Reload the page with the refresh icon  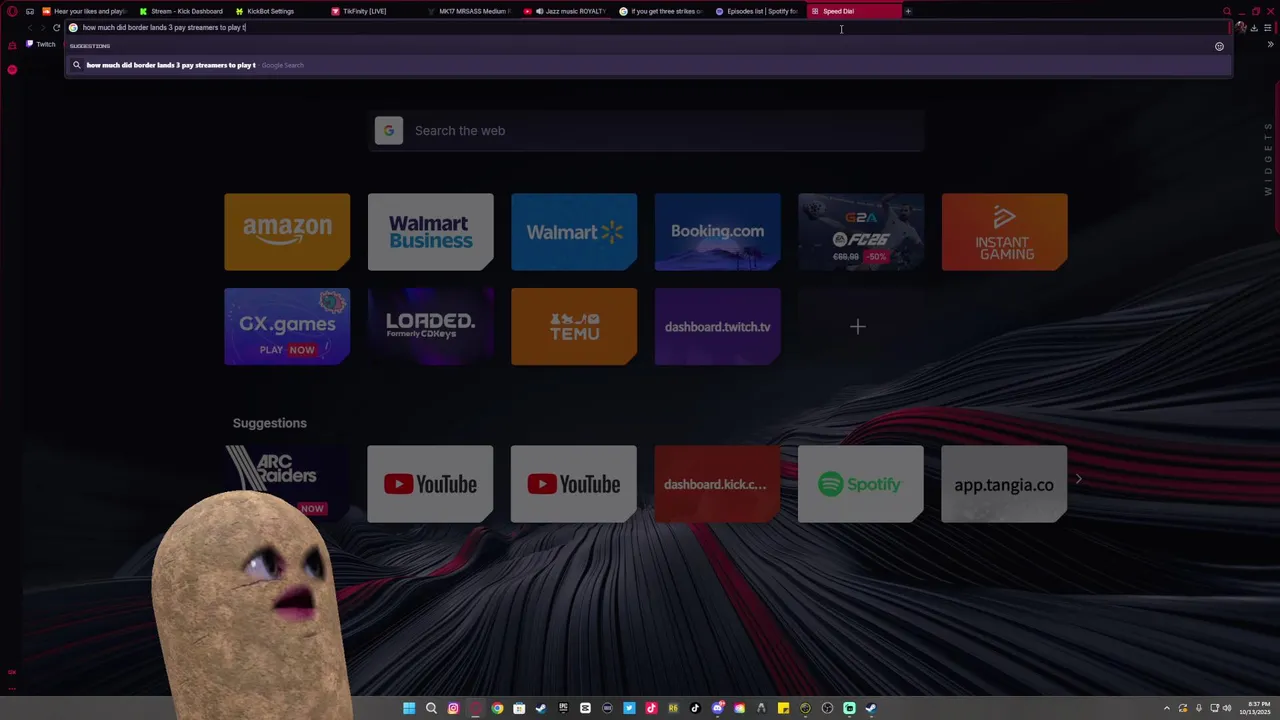56,27
